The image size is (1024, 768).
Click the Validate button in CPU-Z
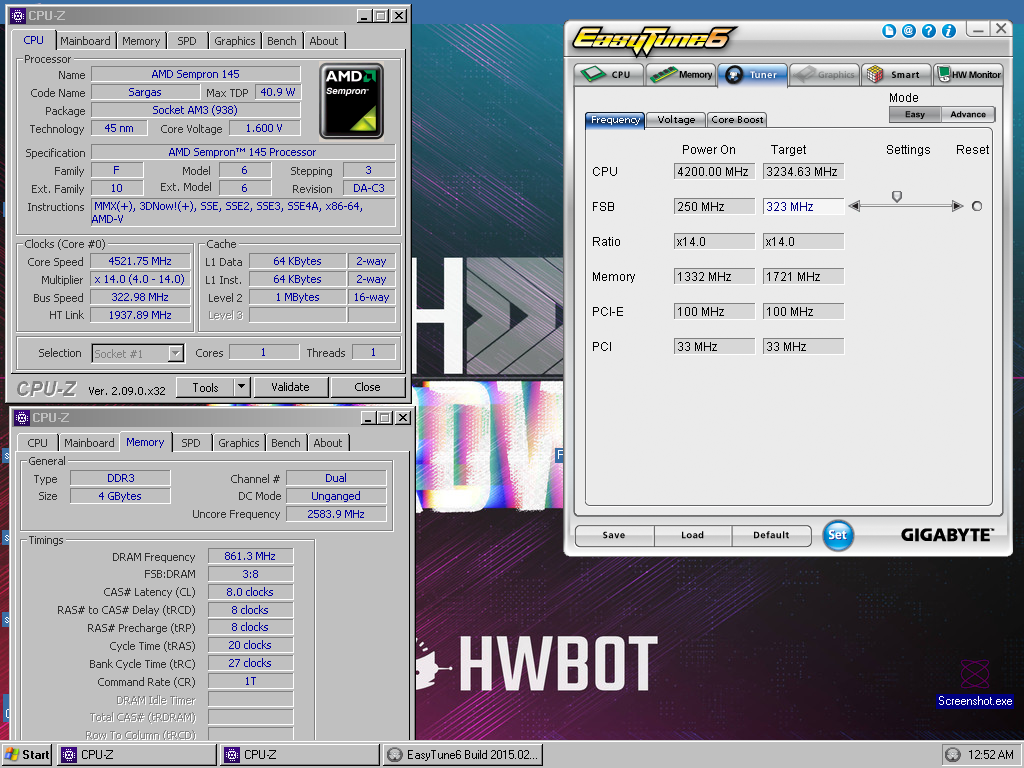pos(291,387)
